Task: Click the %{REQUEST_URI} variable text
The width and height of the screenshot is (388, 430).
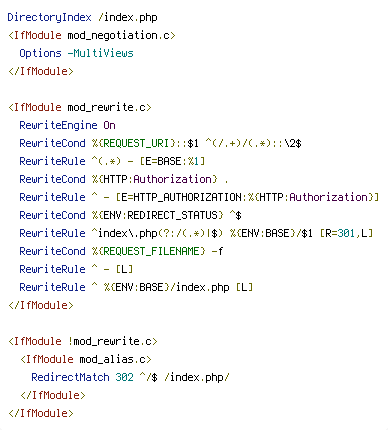Action: pos(134,143)
